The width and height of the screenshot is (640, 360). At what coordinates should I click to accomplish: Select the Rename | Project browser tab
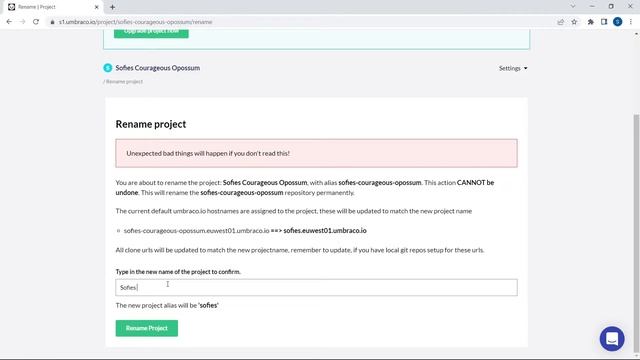(53, 7)
